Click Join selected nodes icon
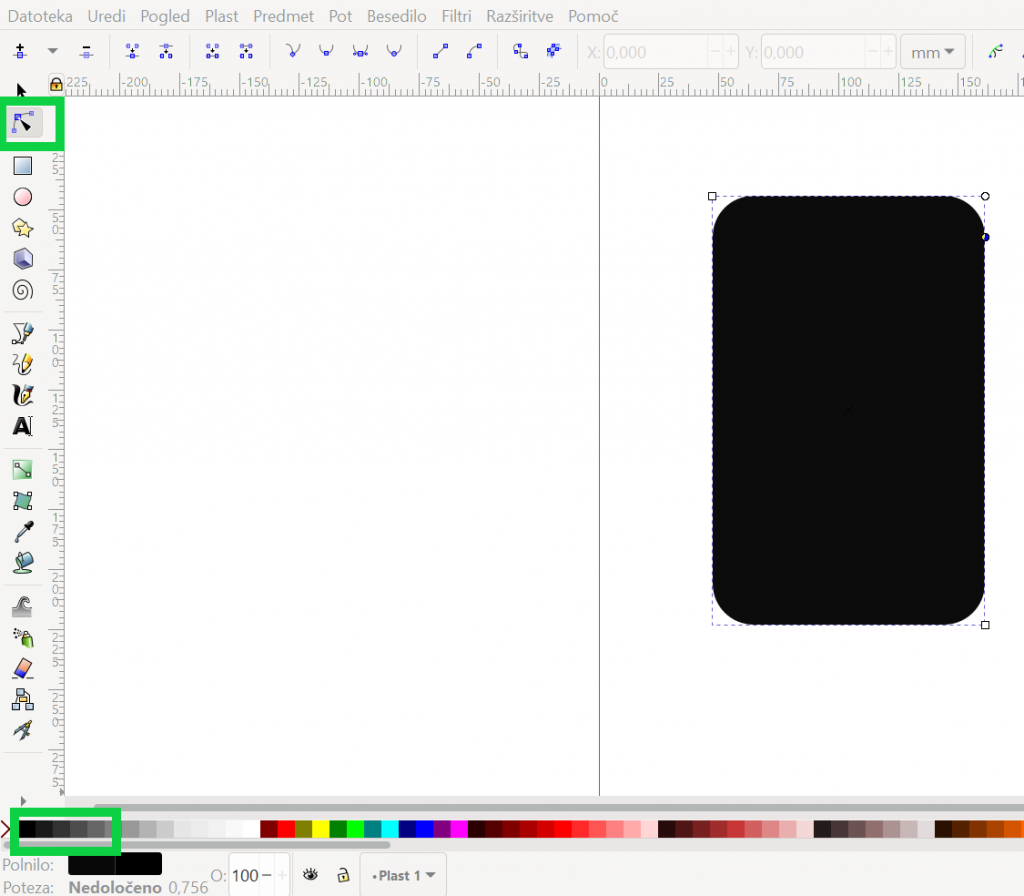Screen dimensions: 1024x896 (132, 51)
